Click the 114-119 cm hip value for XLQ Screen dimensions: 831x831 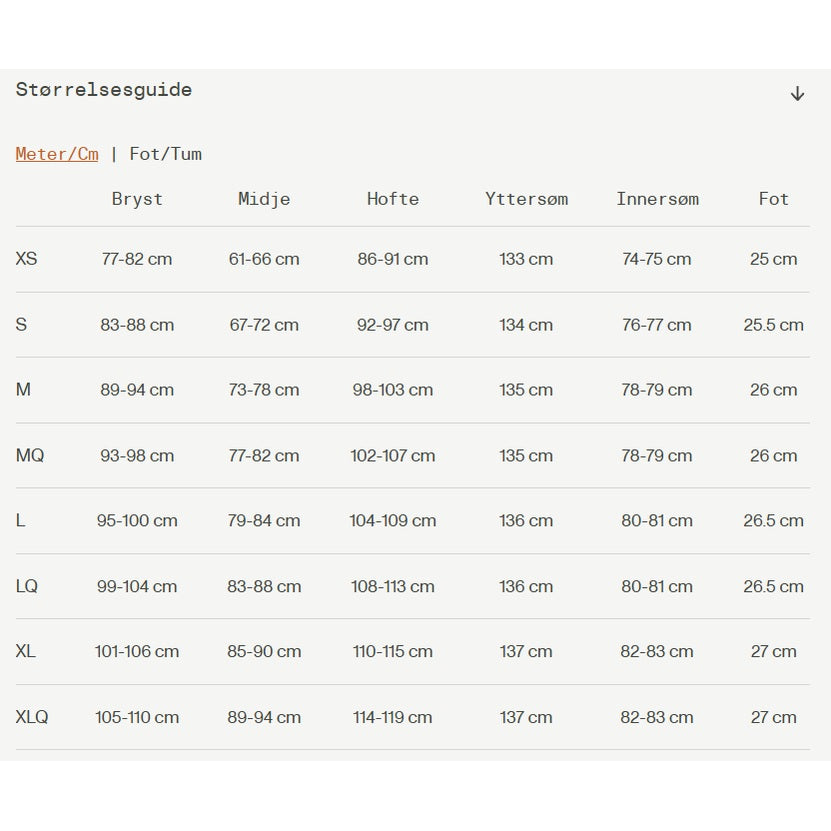coord(393,717)
